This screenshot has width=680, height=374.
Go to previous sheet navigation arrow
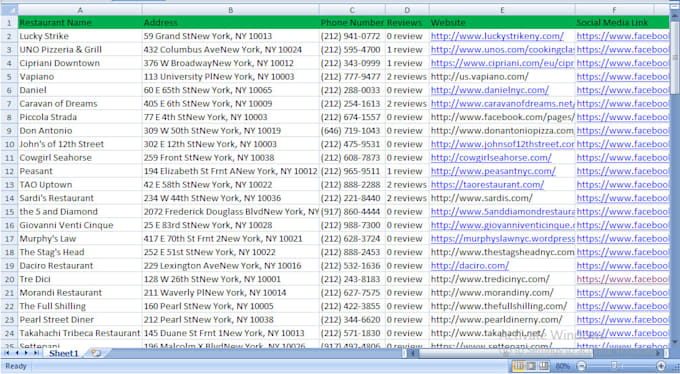(x=16, y=353)
